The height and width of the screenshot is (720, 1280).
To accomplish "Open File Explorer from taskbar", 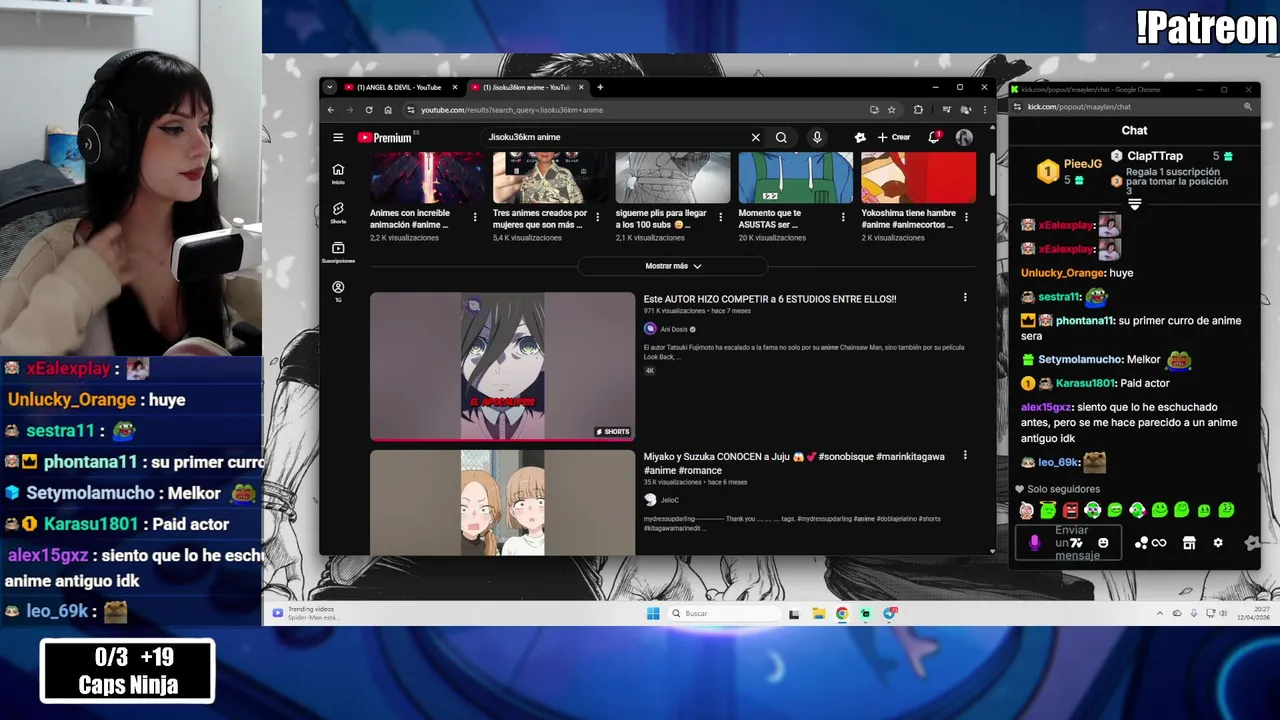I will point(818,614).
